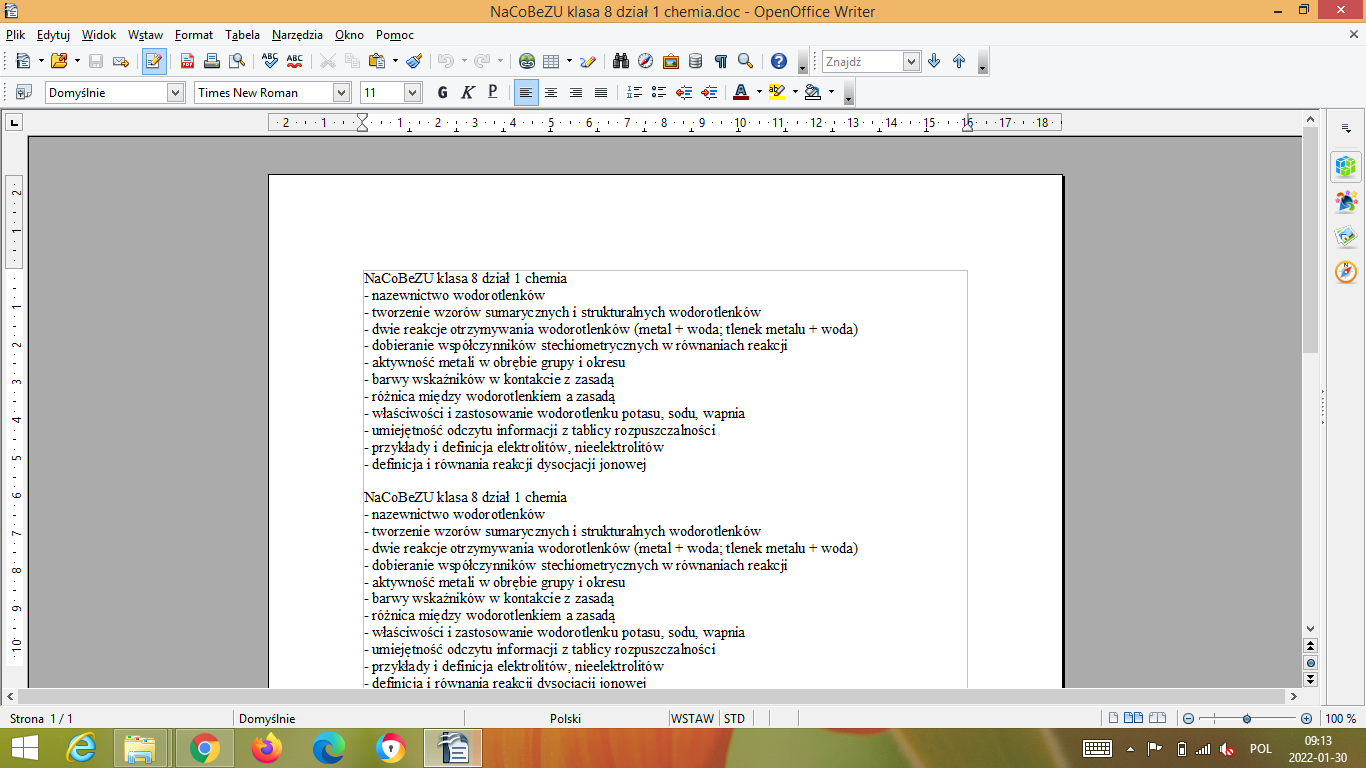Export document directly as PDF
Viewport: 1366px width, 768px height.
click(x=187, y=61)
